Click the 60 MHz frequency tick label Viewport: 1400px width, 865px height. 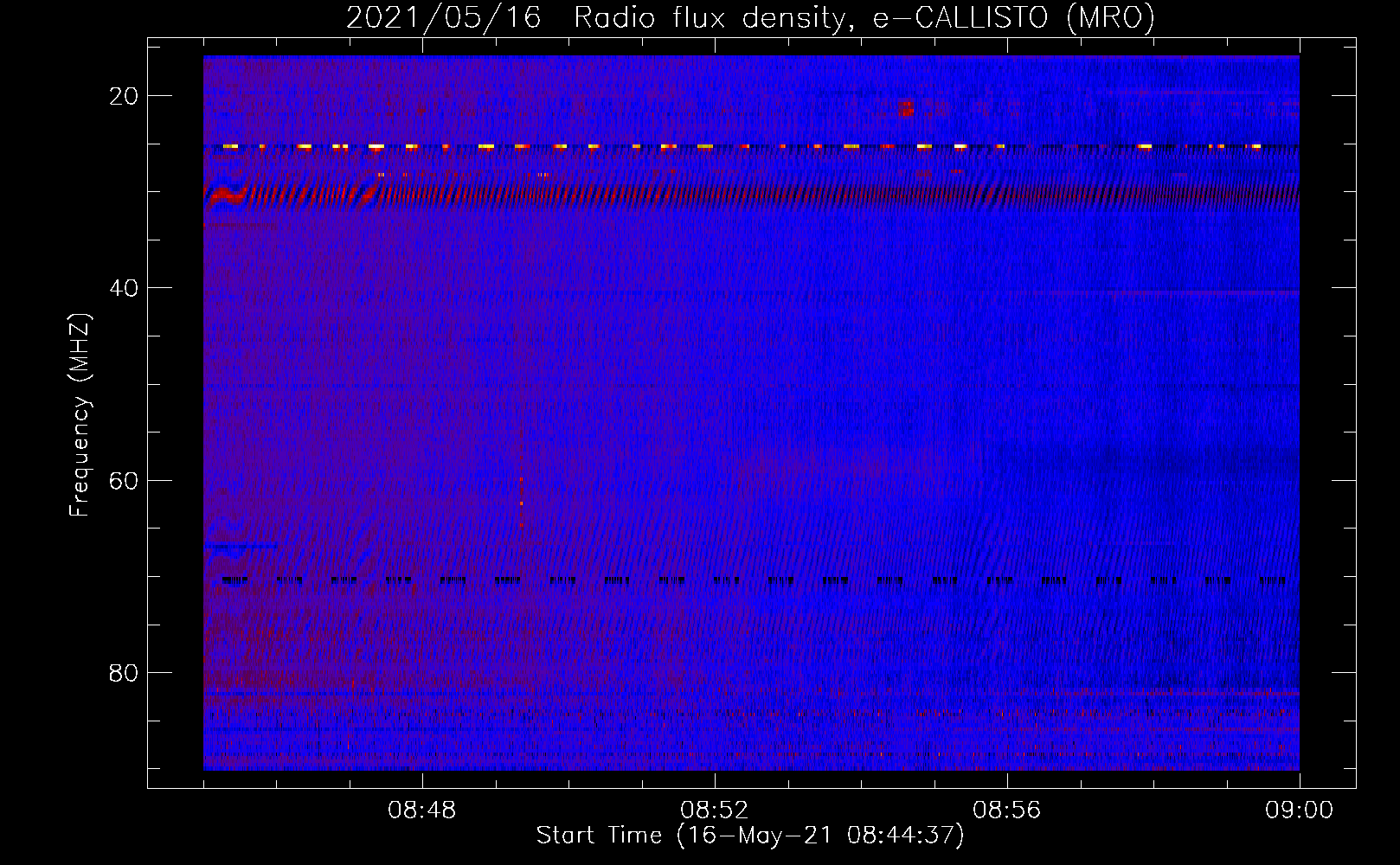point(124,480)
